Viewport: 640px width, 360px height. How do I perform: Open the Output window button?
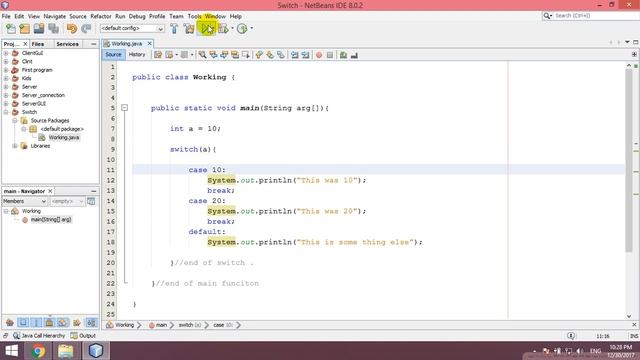pyautogui.click(x=83, y=336)
